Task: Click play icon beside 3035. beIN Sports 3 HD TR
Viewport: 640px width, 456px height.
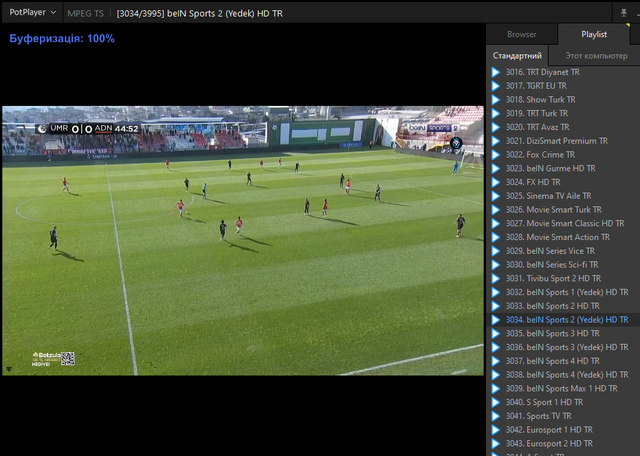Action: [496, 334]
